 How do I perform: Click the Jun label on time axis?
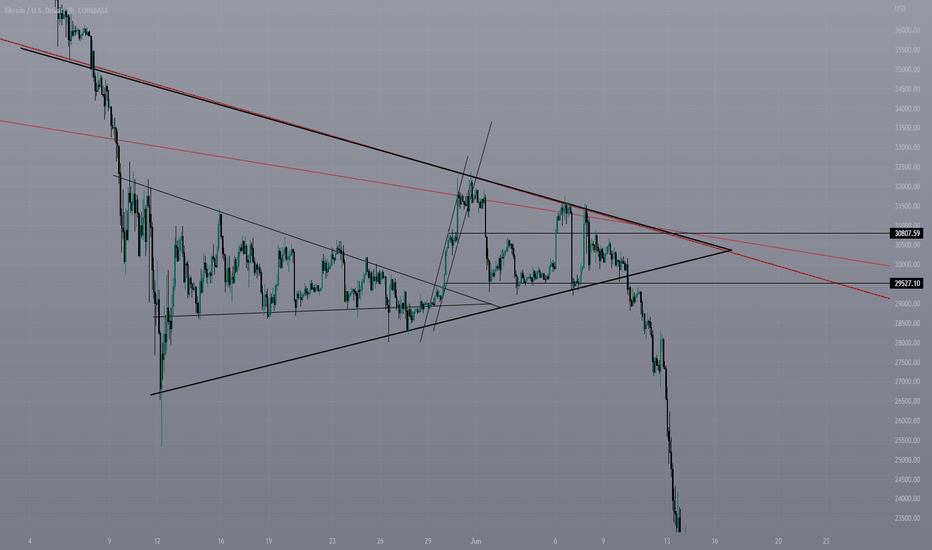click(475, 541)
